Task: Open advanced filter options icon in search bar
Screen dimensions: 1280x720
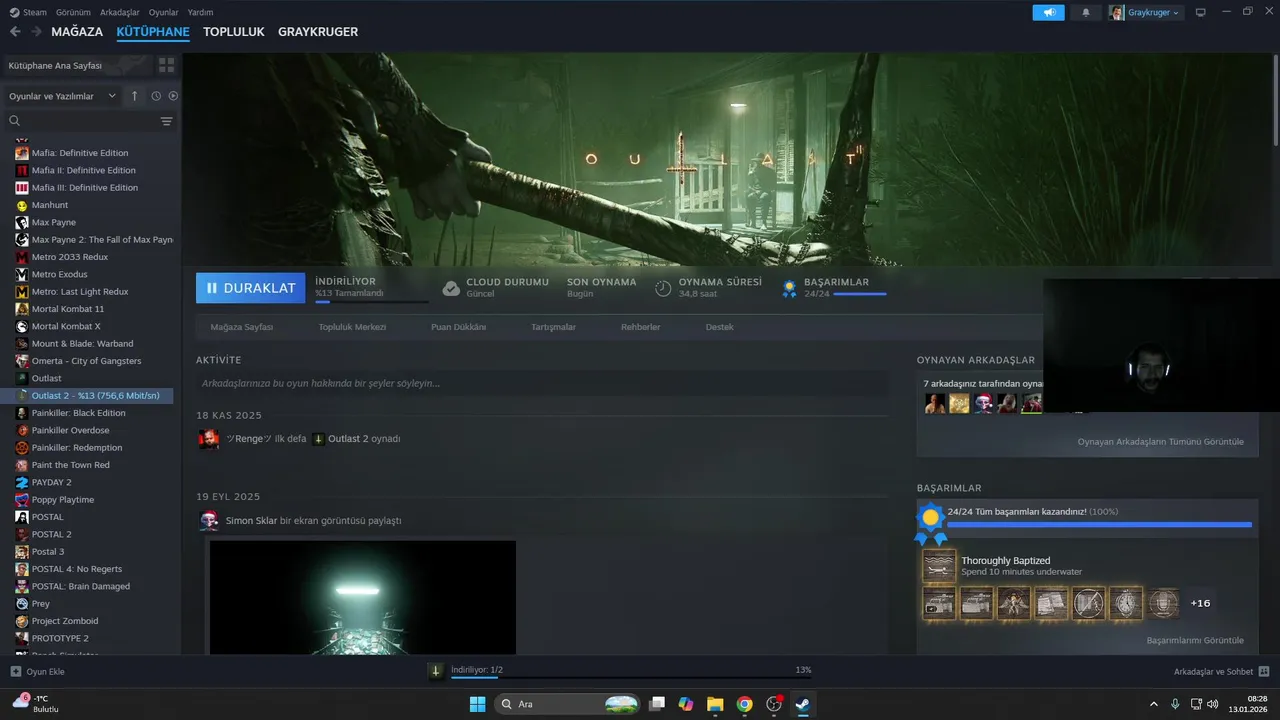Action: 167,121
